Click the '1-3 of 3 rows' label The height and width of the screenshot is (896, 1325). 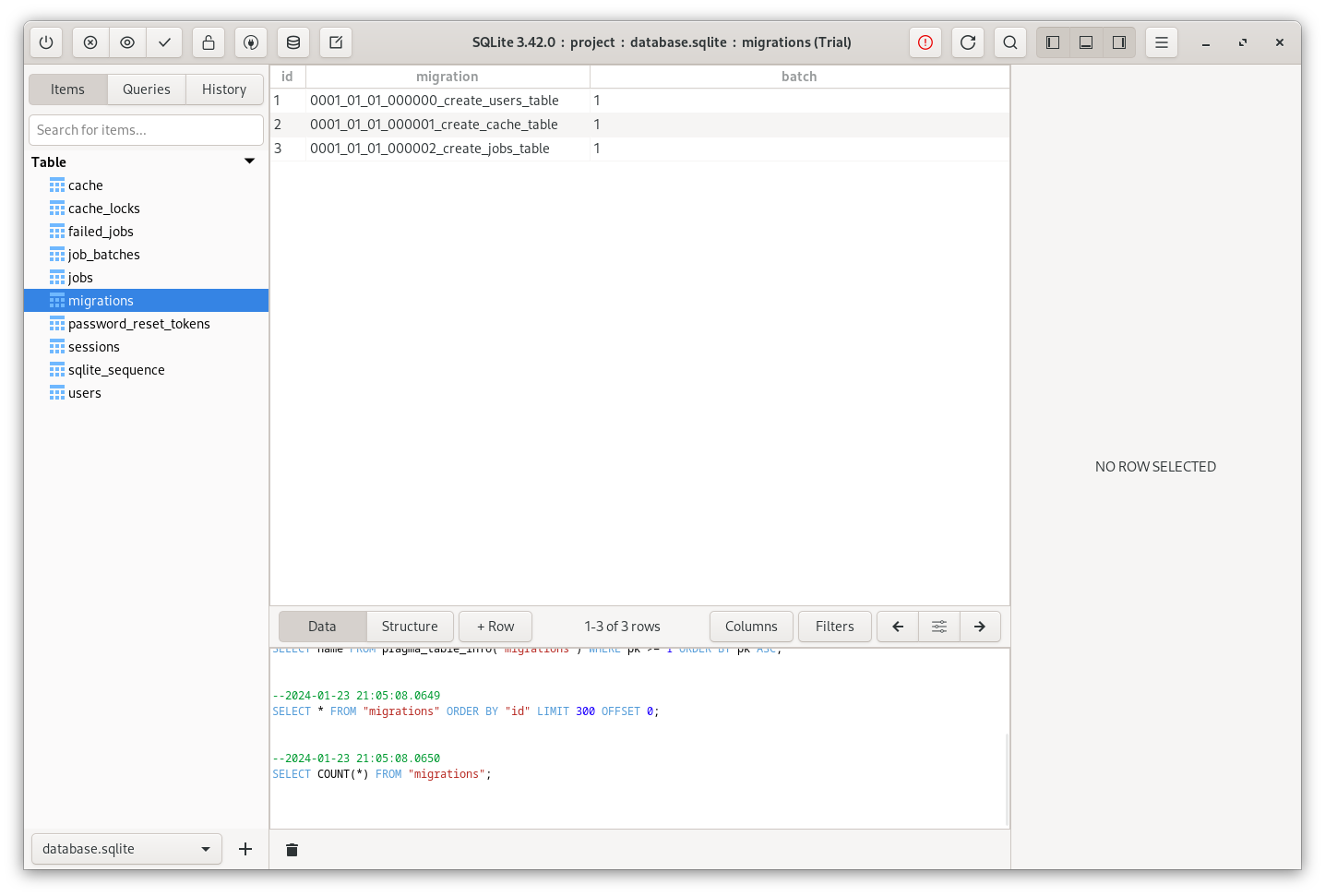click(x=622, y=627)
